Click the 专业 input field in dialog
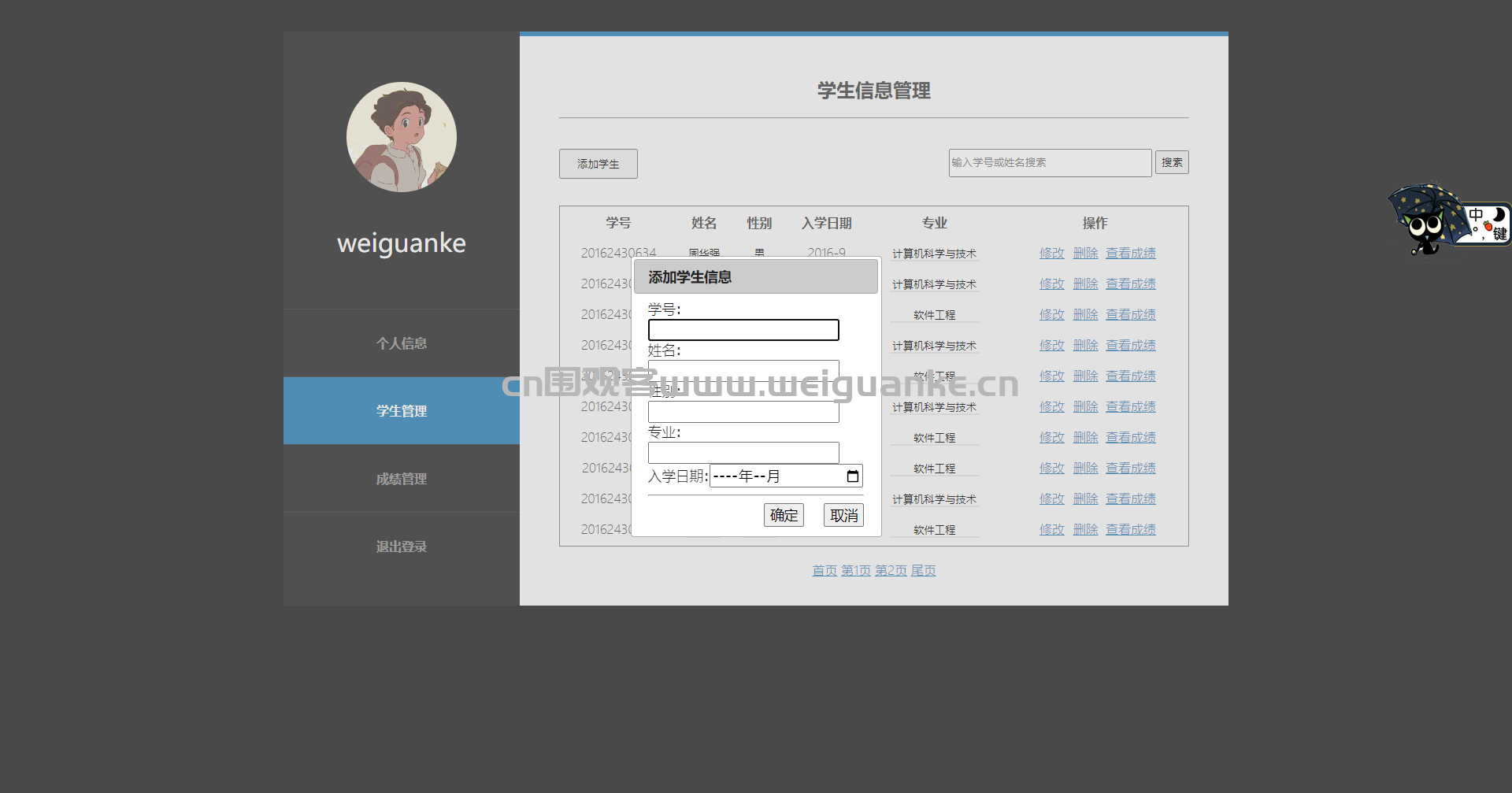 point(743,453)
